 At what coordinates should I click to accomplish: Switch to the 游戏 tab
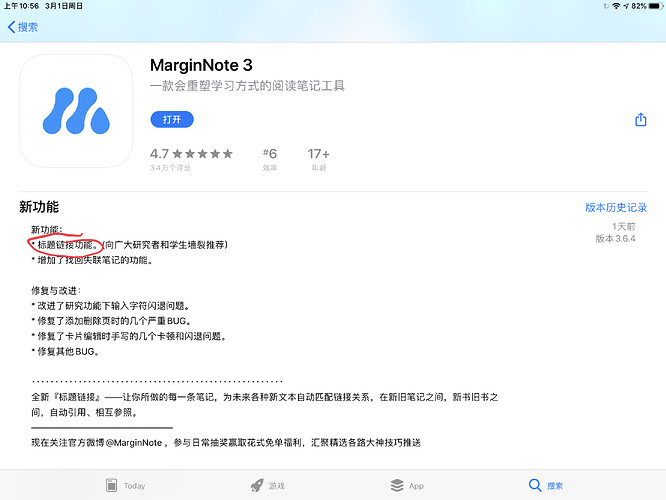click(x=268, y=485)
